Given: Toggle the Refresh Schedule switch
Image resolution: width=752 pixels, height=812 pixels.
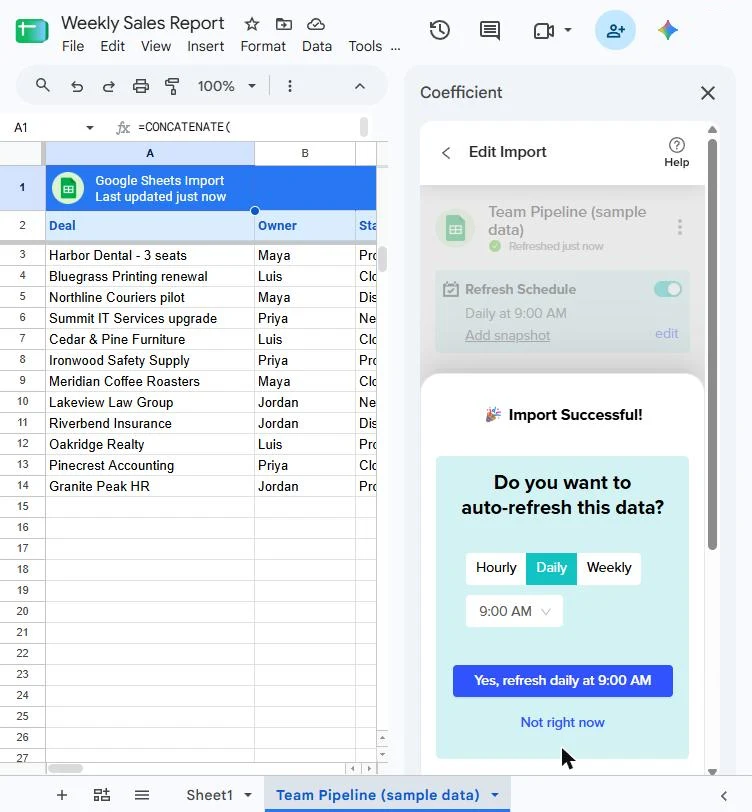Looking at the screenshot, I should pyautogui.click(x=668, y=289).
